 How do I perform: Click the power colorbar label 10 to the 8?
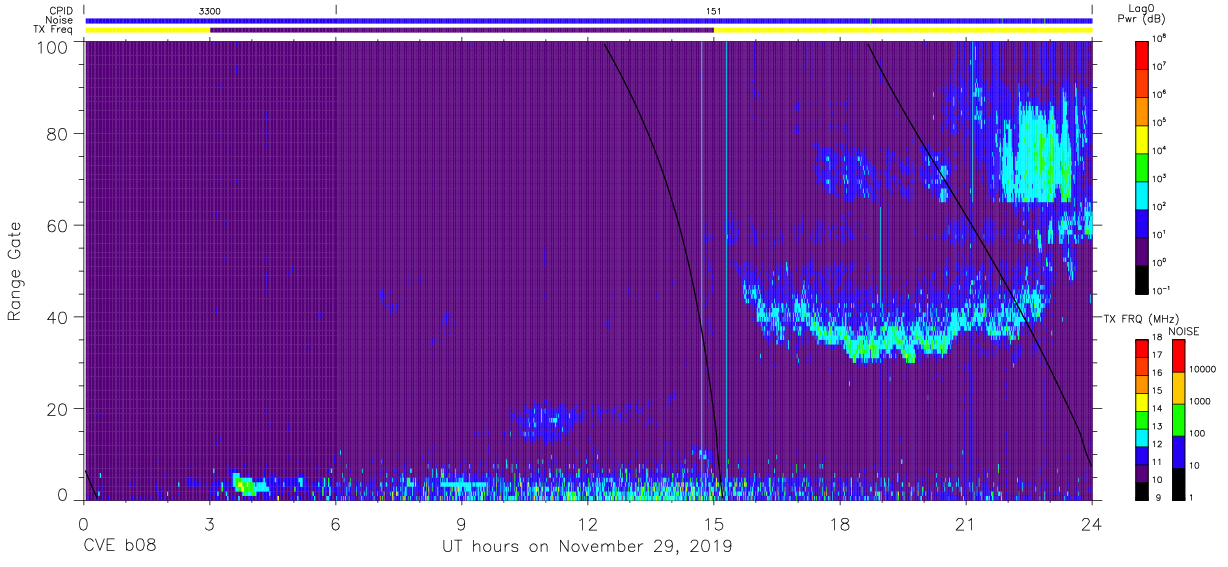pyautogui.click(x=1159, y=39)
